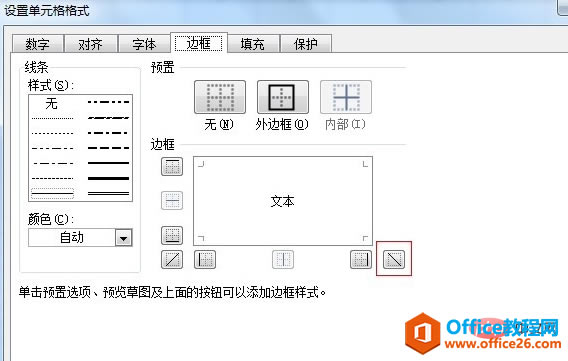Image resolution: width=568 pixels, height=361 pixels.
Task: Toggle the diagonal up border button
Action: 172,260
